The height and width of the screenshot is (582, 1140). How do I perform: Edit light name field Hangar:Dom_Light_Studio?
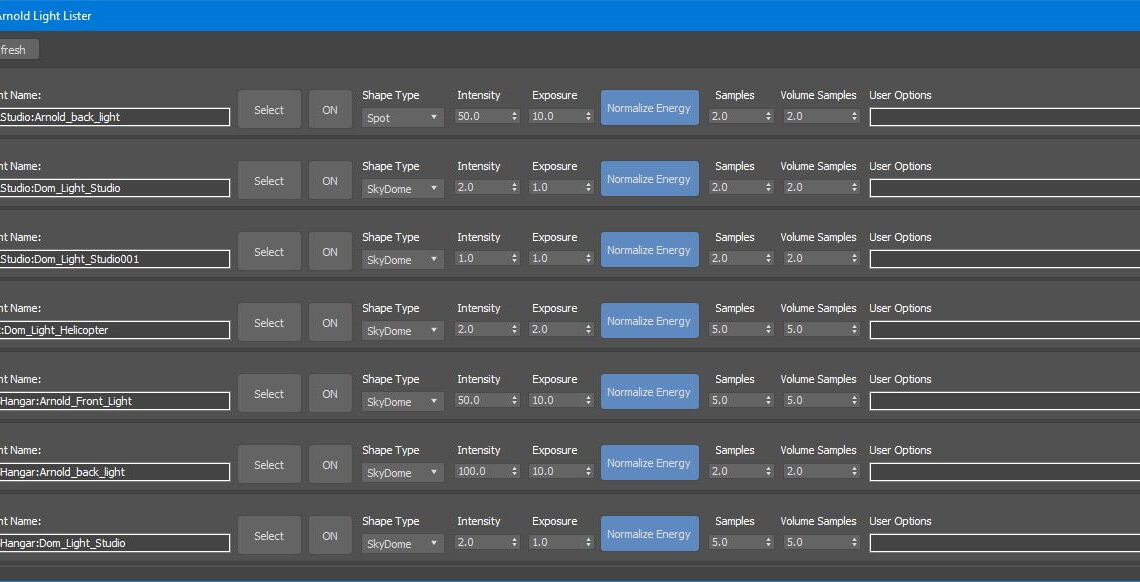(115, 543)
